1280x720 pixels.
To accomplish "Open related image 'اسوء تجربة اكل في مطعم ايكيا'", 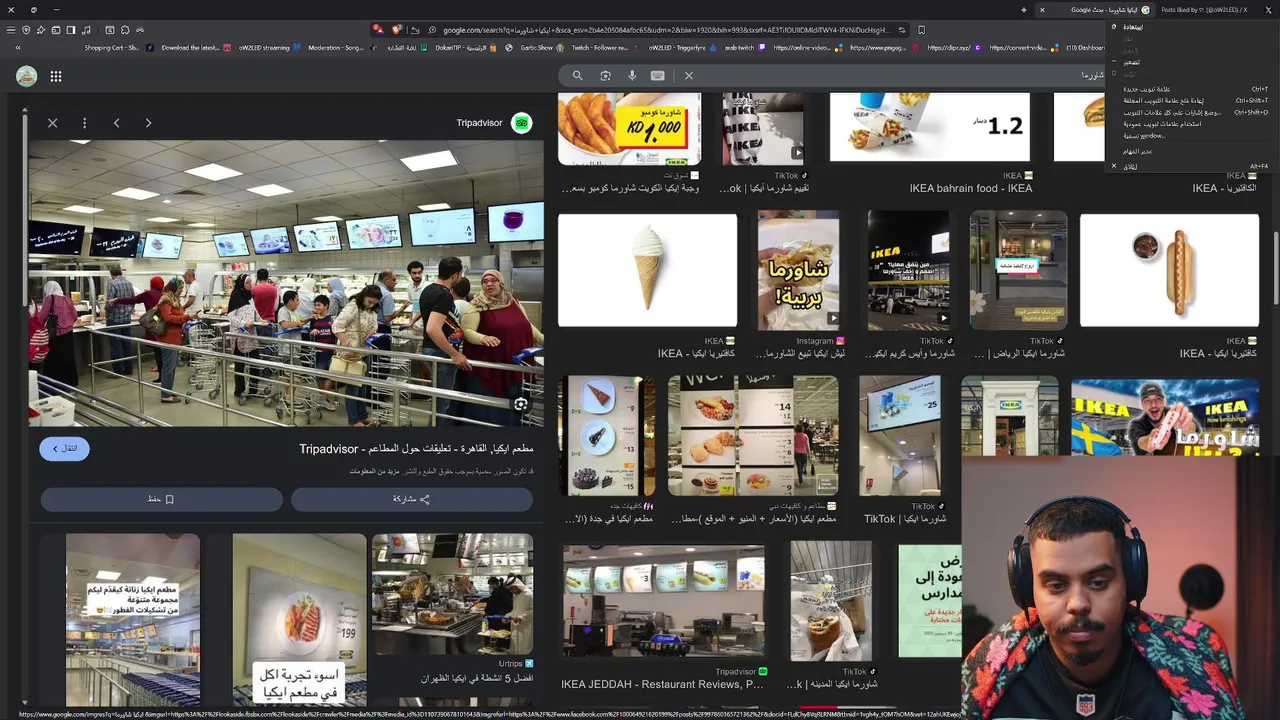I will click(299, 620).
